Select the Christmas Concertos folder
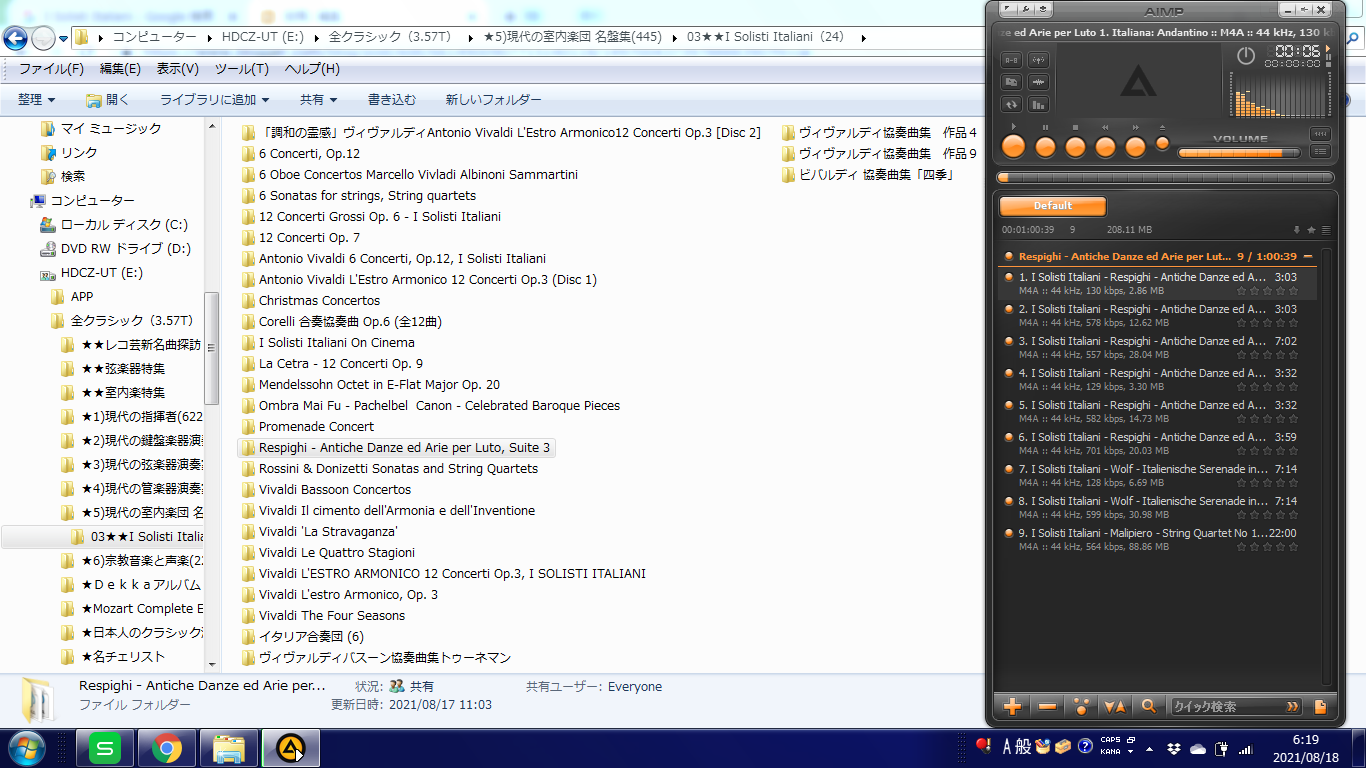The image size is (1366, 768). (x=310, y=301)
